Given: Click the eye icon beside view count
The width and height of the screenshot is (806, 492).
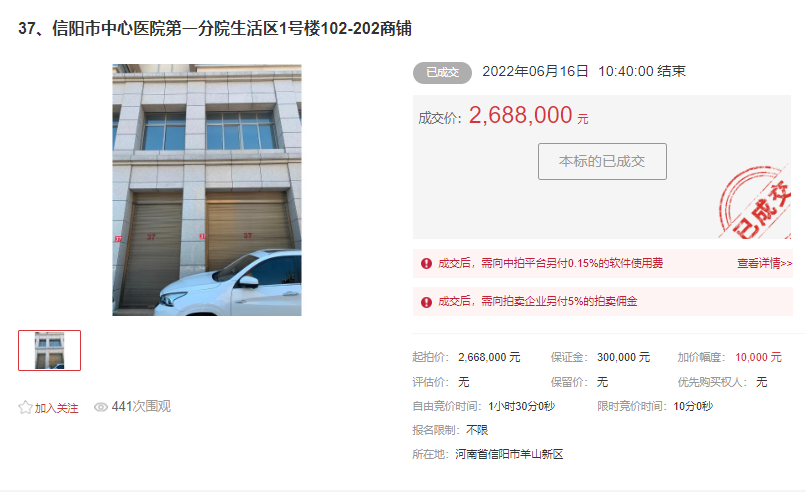Looking at the screenshot, I should pos(101,407).
